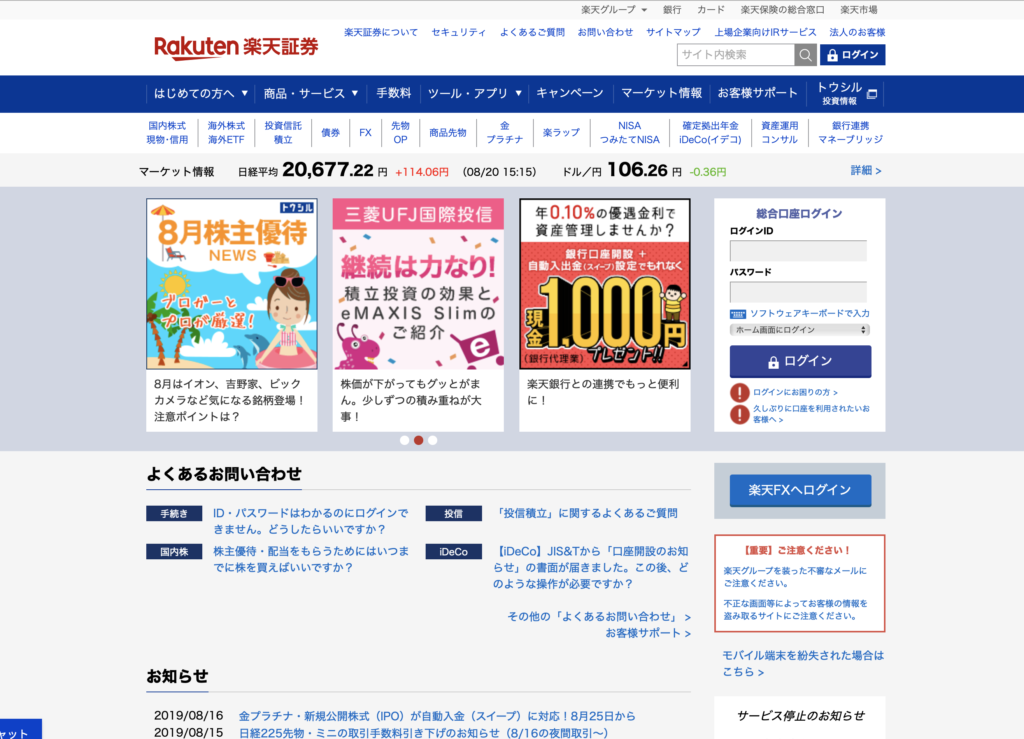This screenshot has height=739, width=1024.
Task: Go to 確定拠出年金 iDeCo category
Action: click(711, 133)
